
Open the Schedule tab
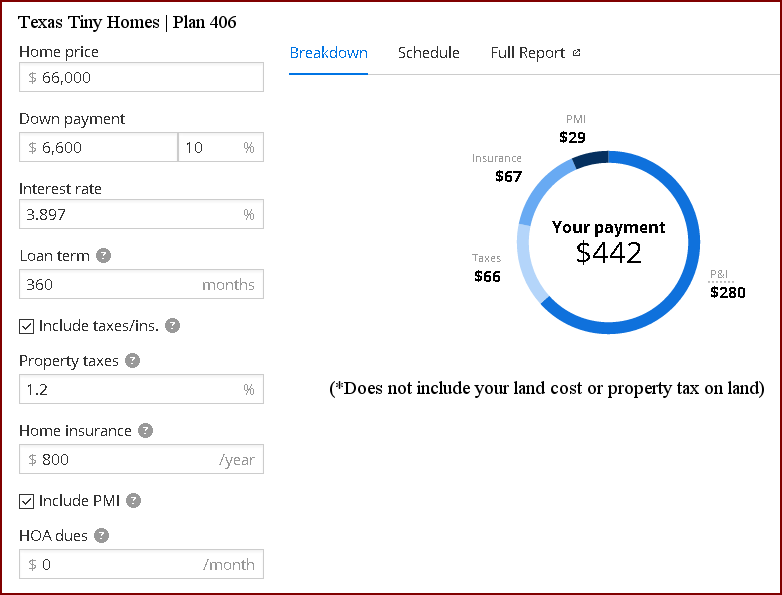coord(428,53)
